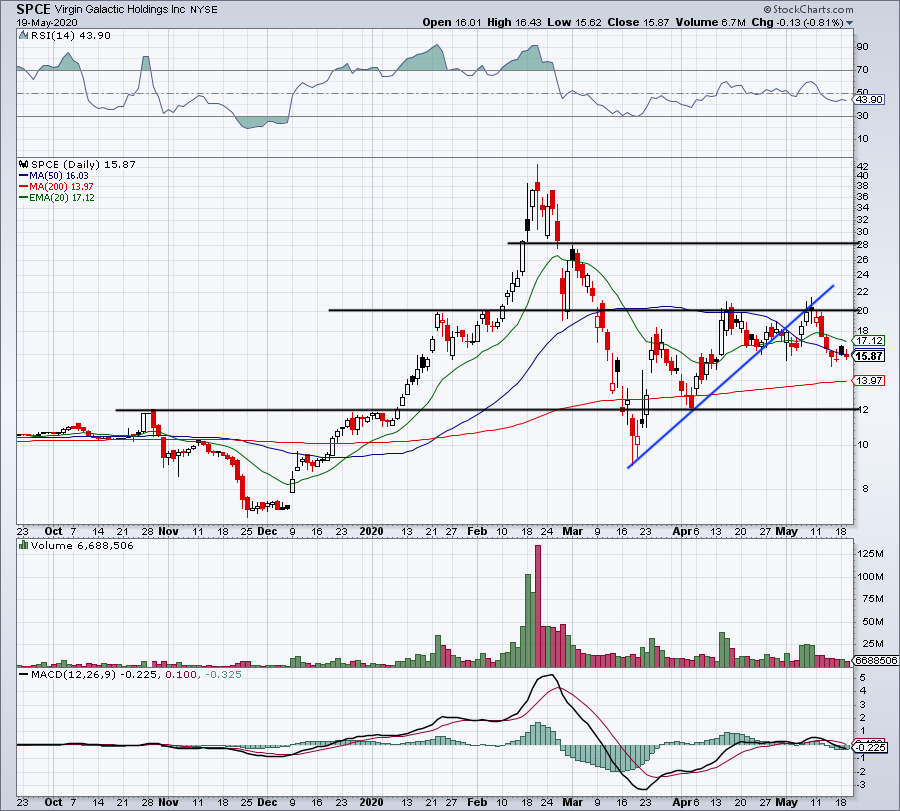Image resolution: width=900 pixels, height=811 pixels.
Task: Click the Chg -0.13 (-0.81%) value
Action: [x=797, y=22]
